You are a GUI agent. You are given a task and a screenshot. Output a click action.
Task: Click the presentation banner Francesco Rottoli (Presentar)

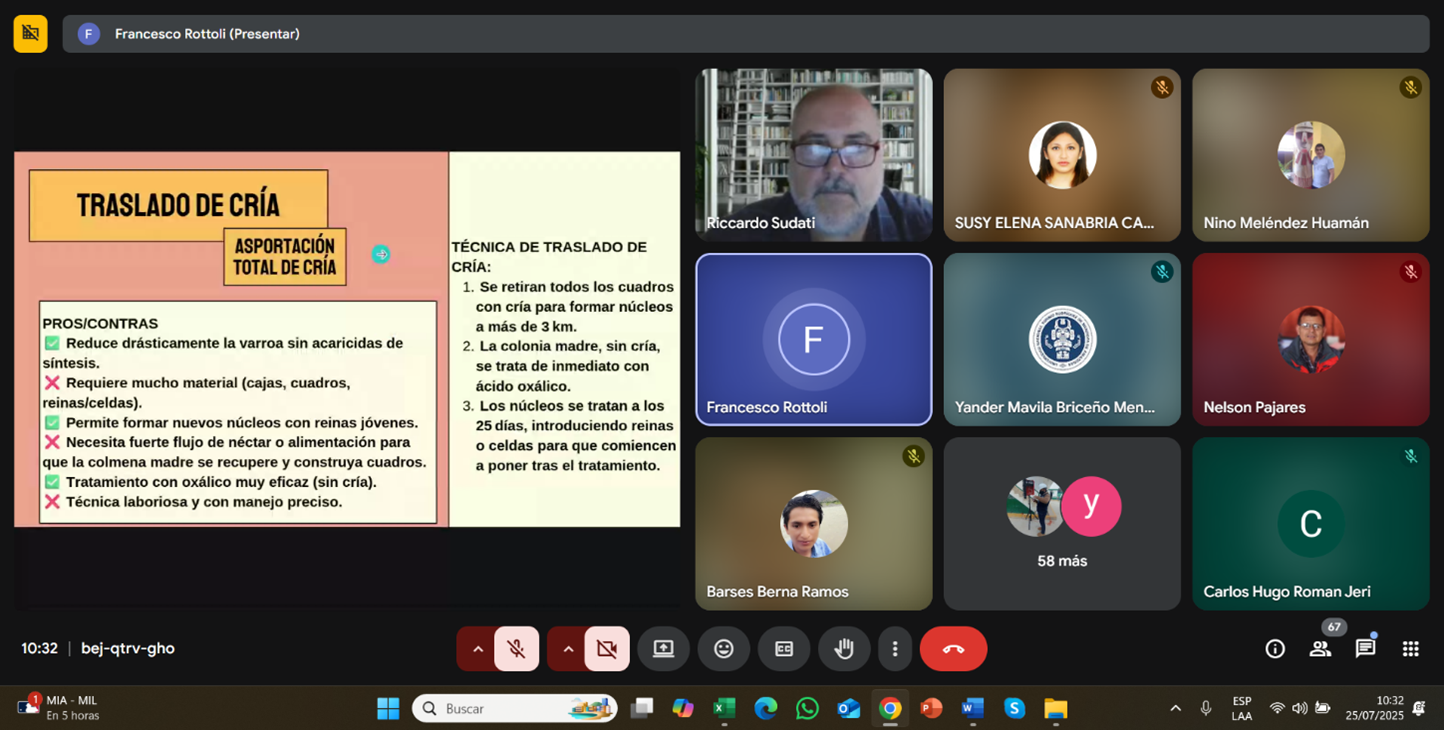click(207, 34)
